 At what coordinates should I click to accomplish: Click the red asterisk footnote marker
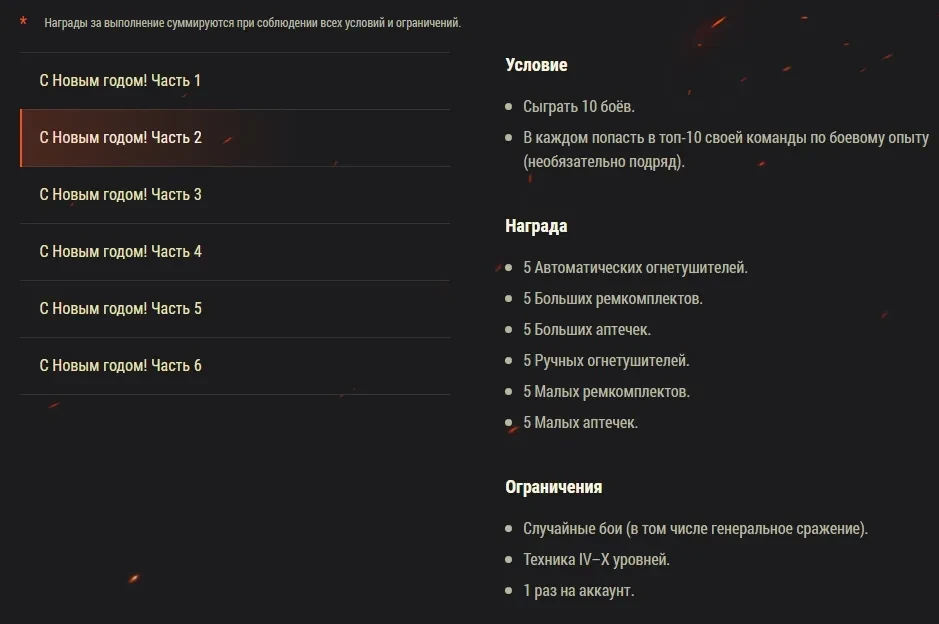(24, 22)
